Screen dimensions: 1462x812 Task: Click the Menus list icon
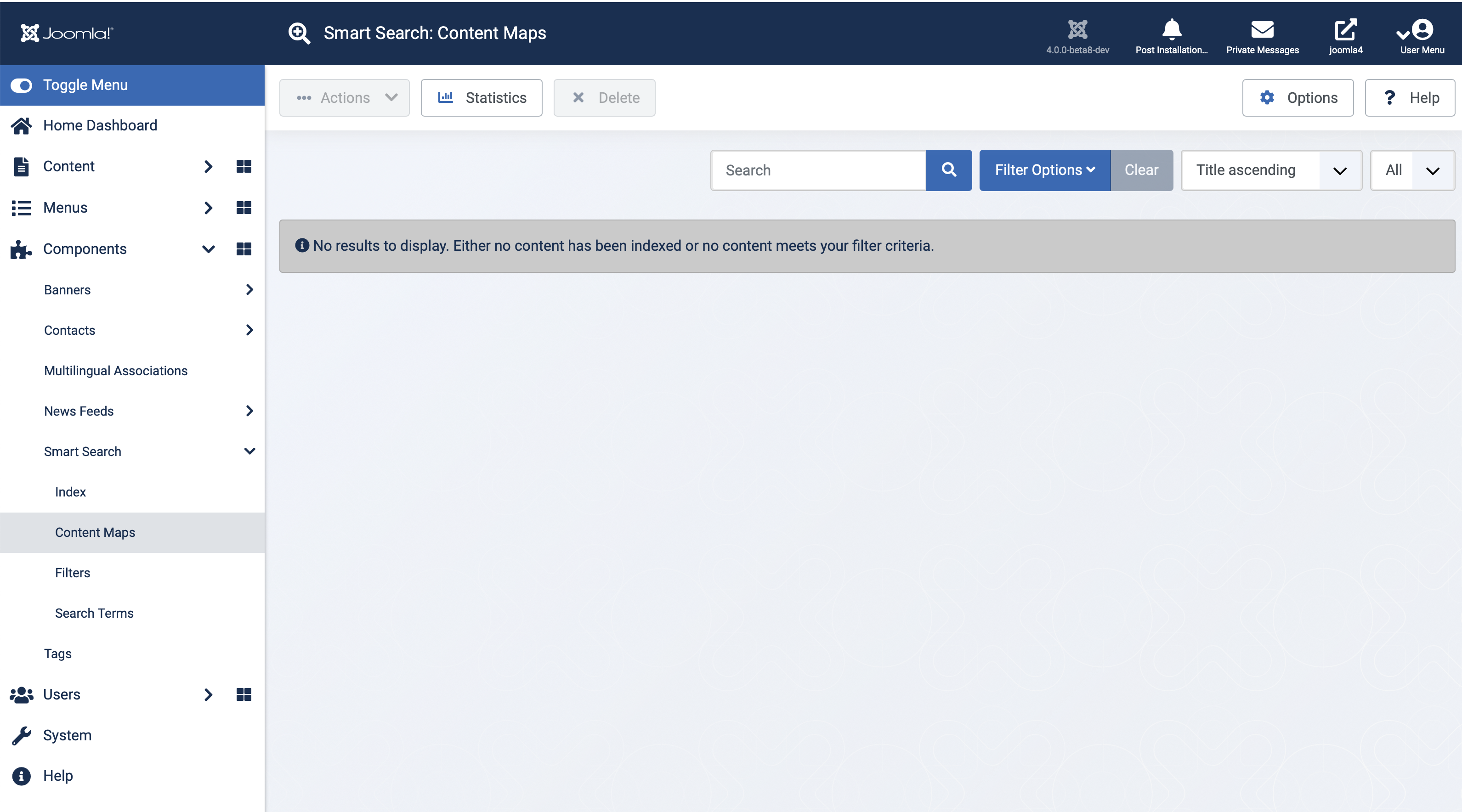point(21,208)
